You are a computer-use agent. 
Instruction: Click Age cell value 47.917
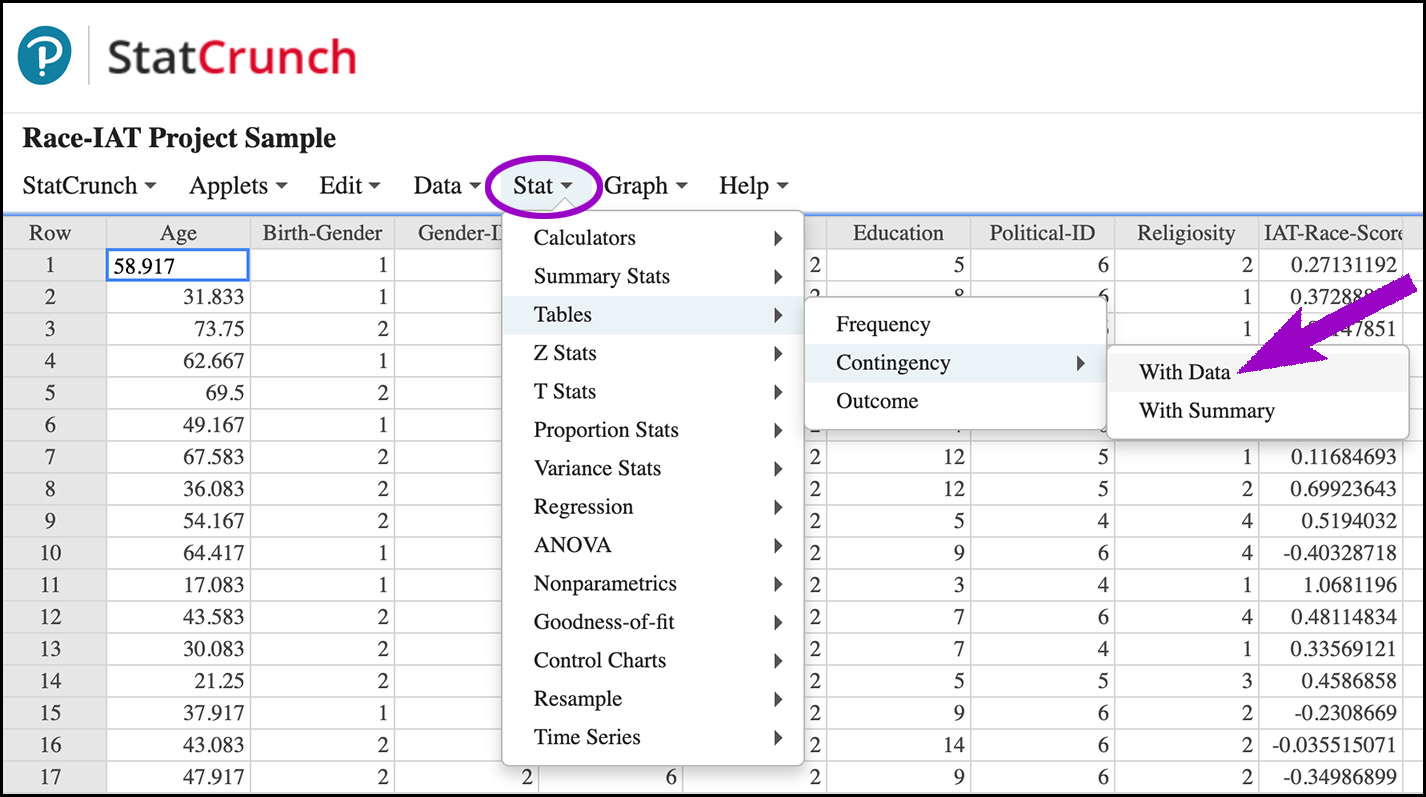(x=179, y=777)
